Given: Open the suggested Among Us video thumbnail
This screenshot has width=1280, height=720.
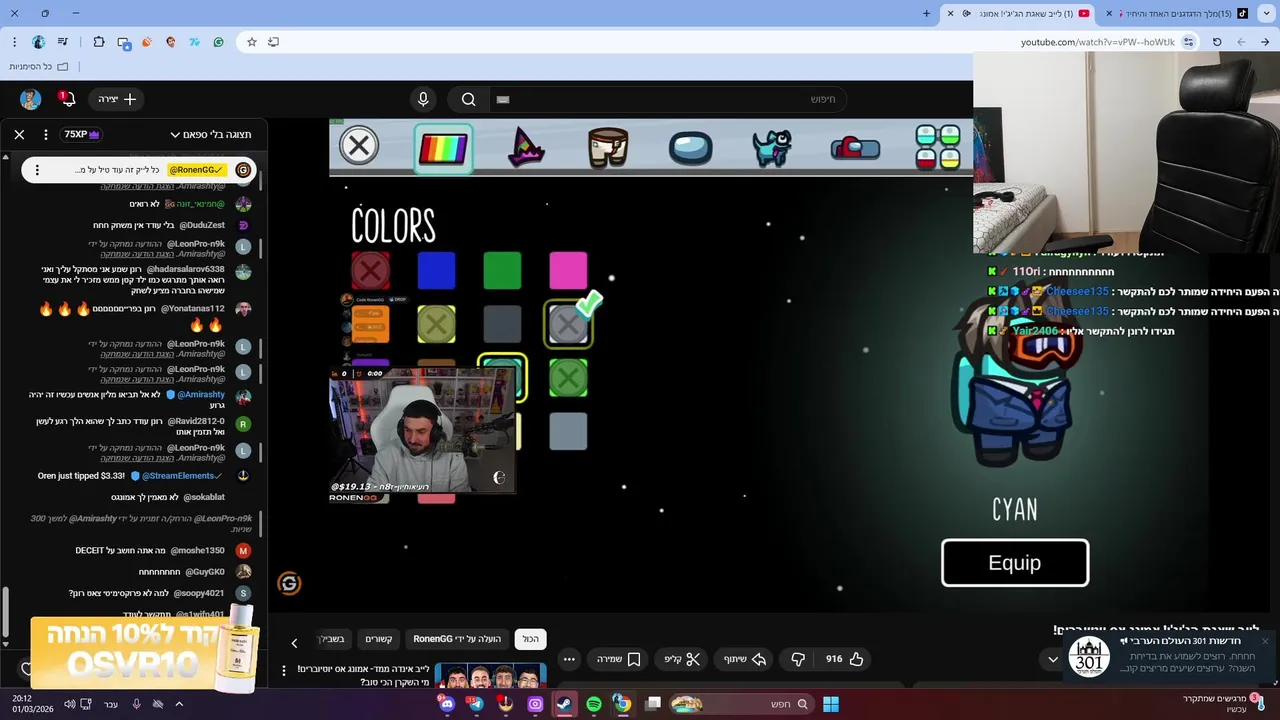Looking at the screenshot, I should [491, 675].
